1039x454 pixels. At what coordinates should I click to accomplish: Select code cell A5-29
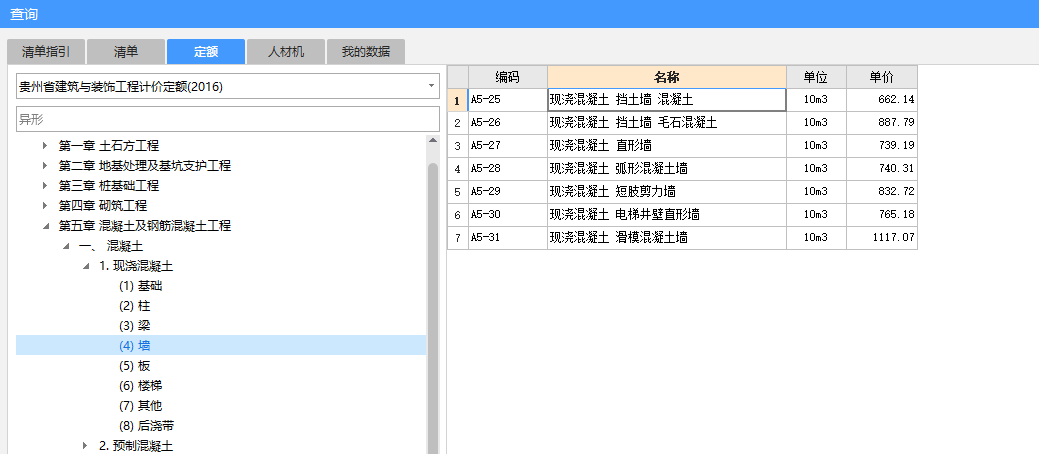(508, 192)
